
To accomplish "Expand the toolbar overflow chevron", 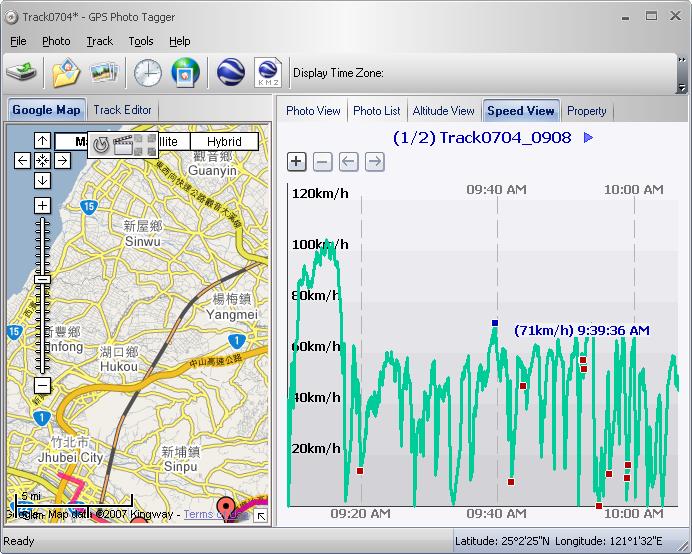I will (682, 60).
